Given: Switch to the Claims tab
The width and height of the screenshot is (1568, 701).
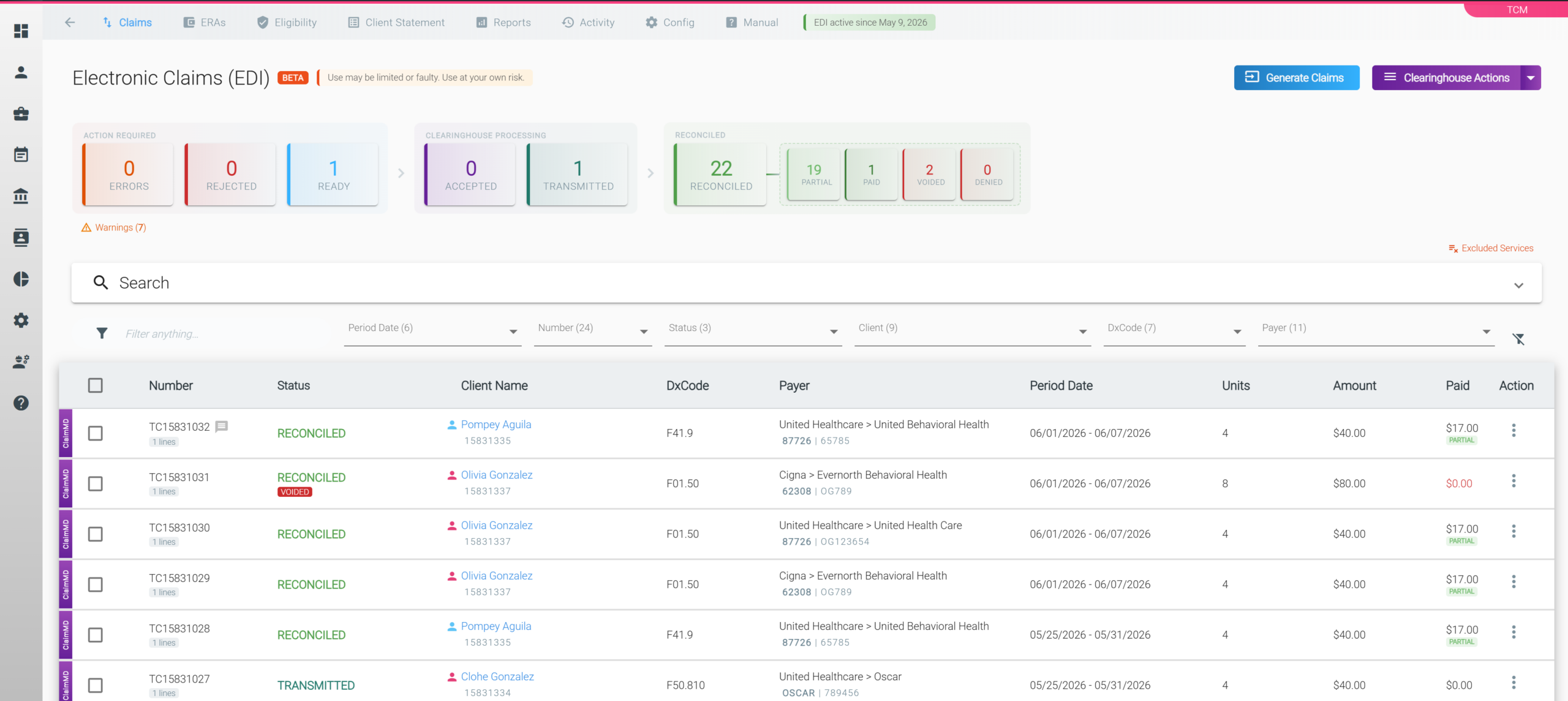Looking at the screenshot, I should coord(127,22).
